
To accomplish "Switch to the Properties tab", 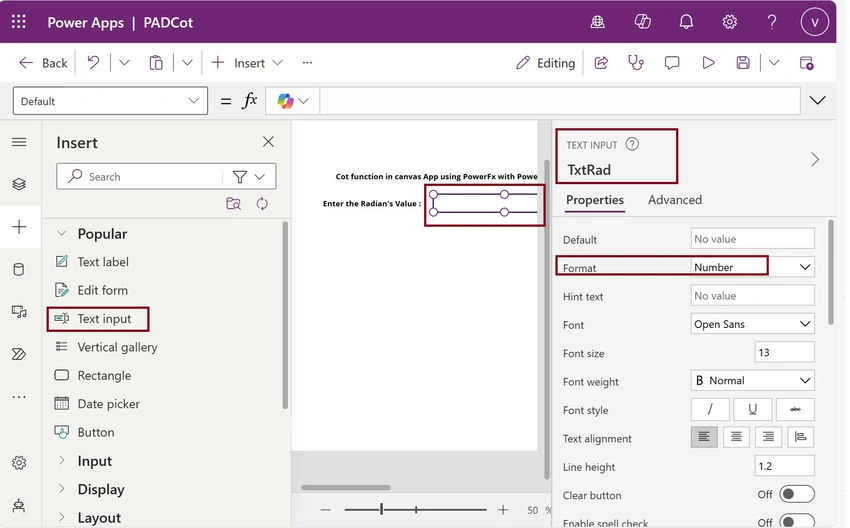I will pyautogui.click(x=595, y=200).
